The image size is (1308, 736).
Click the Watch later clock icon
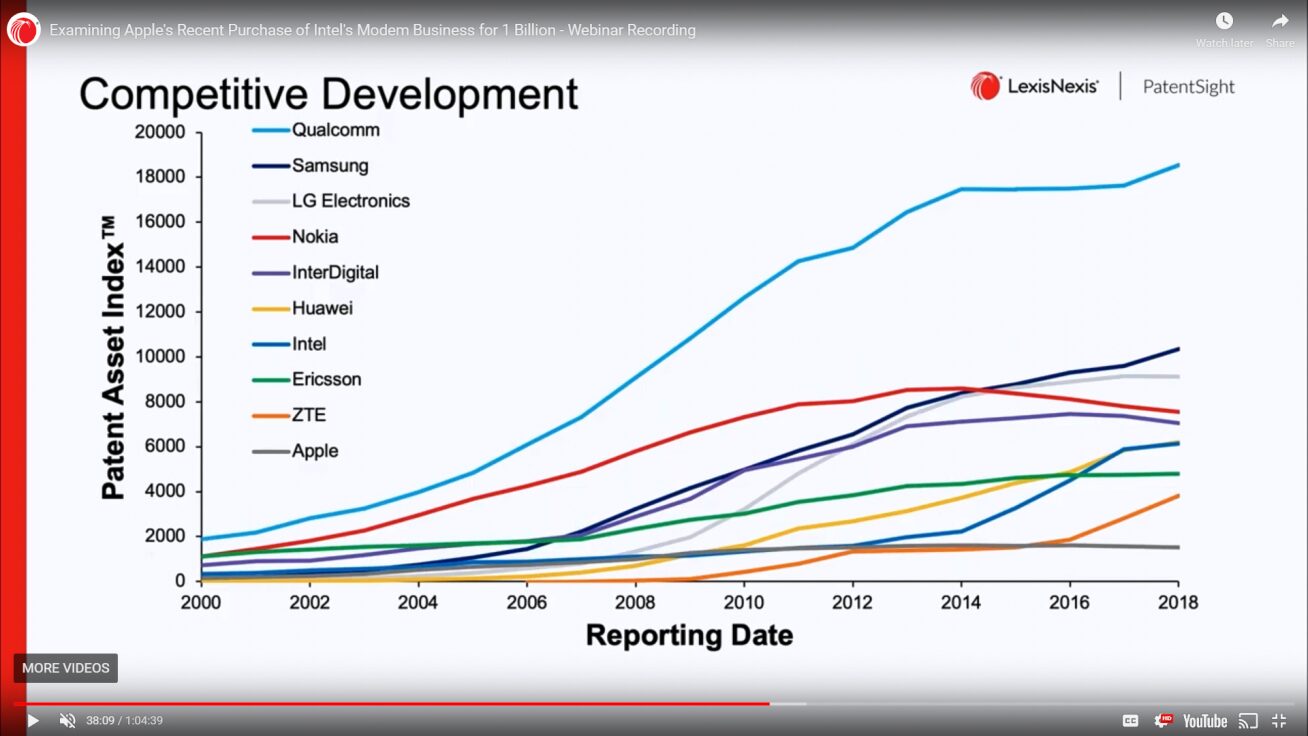click(1224, 21)
